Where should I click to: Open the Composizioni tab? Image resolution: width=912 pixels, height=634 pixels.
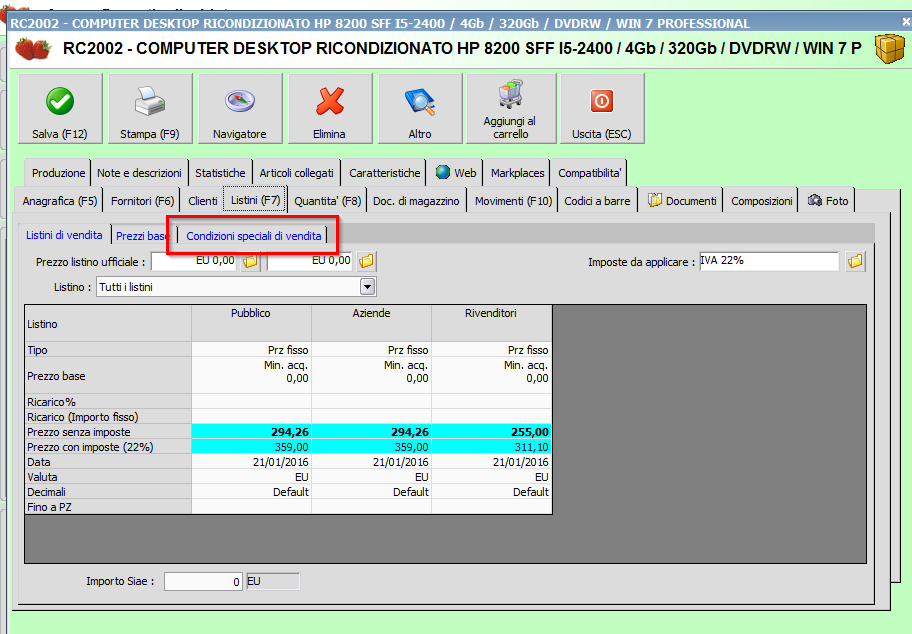point(761,201)
